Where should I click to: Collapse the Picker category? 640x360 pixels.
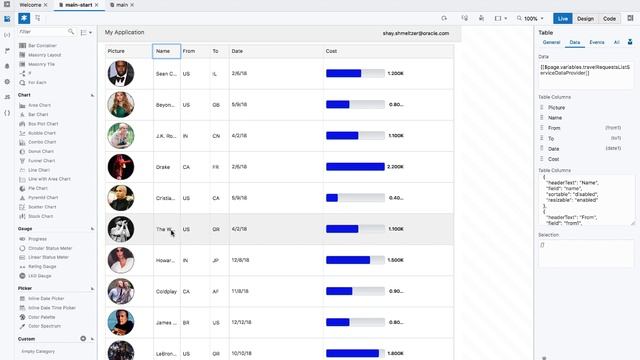click(92, 289)
